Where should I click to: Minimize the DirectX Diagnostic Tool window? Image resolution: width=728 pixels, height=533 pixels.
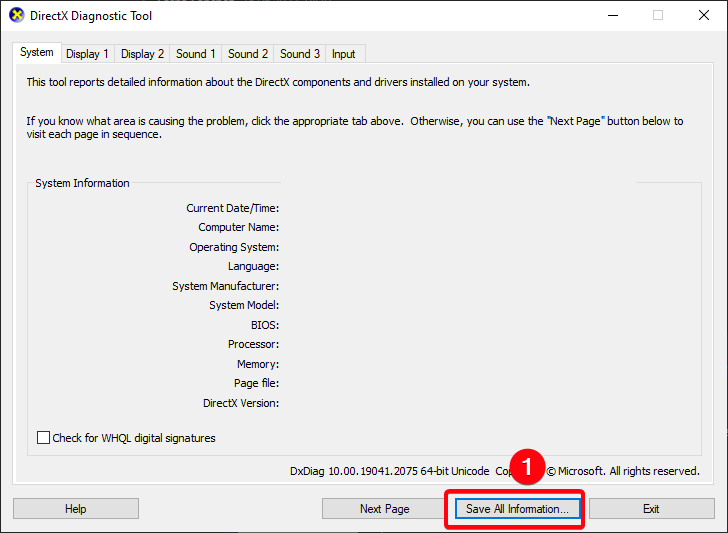click(611, 16)
